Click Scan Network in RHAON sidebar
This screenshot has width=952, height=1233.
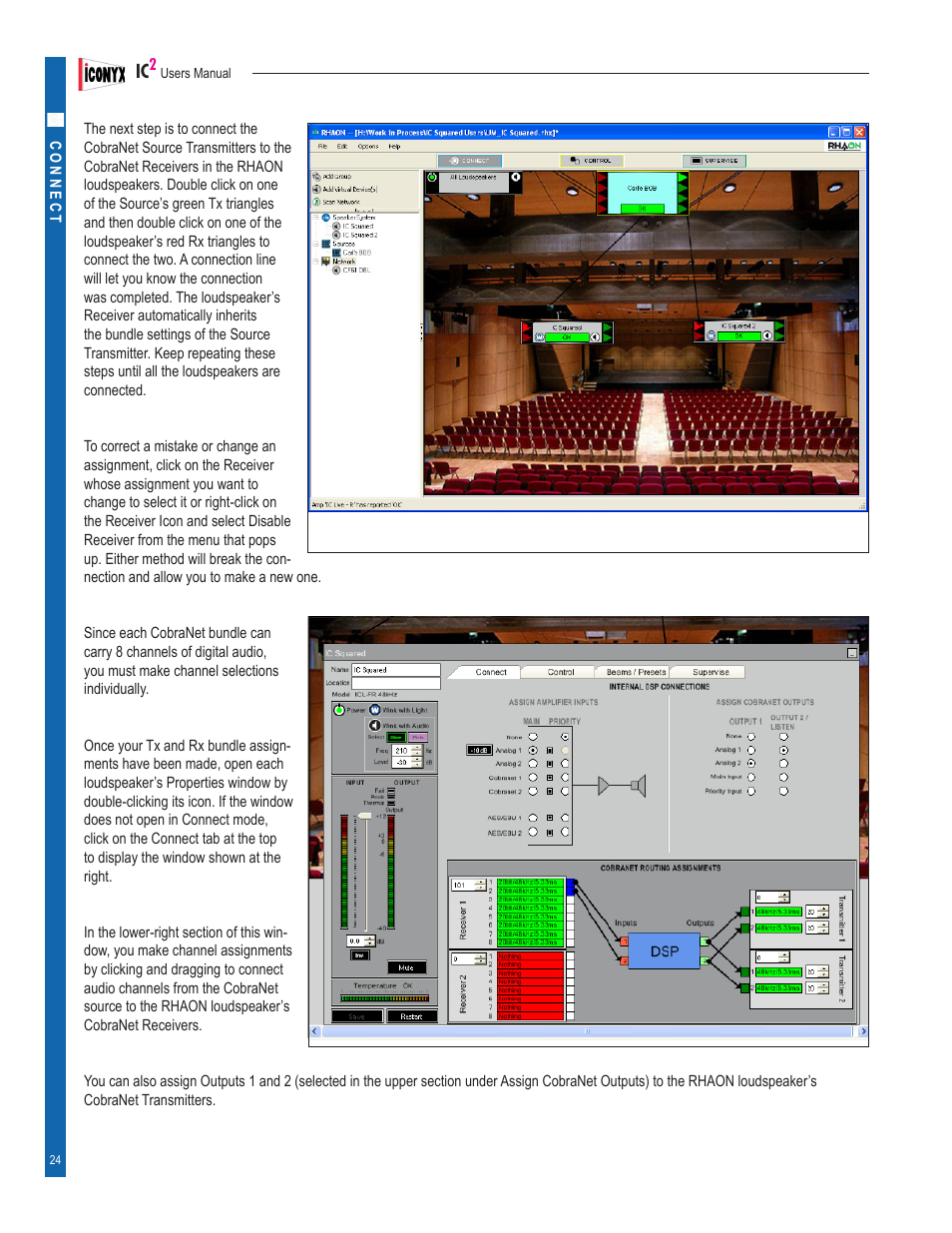coord(336,202)
